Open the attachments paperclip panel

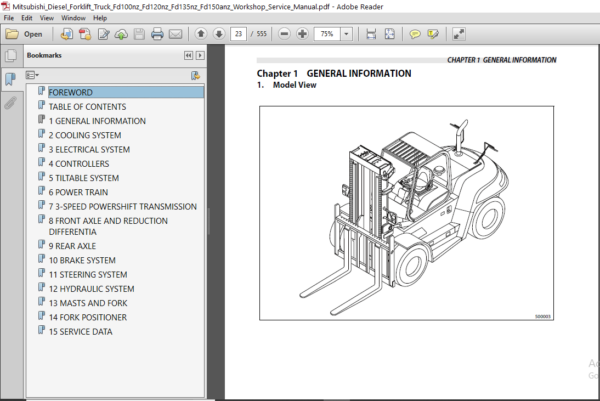[11, 103]
